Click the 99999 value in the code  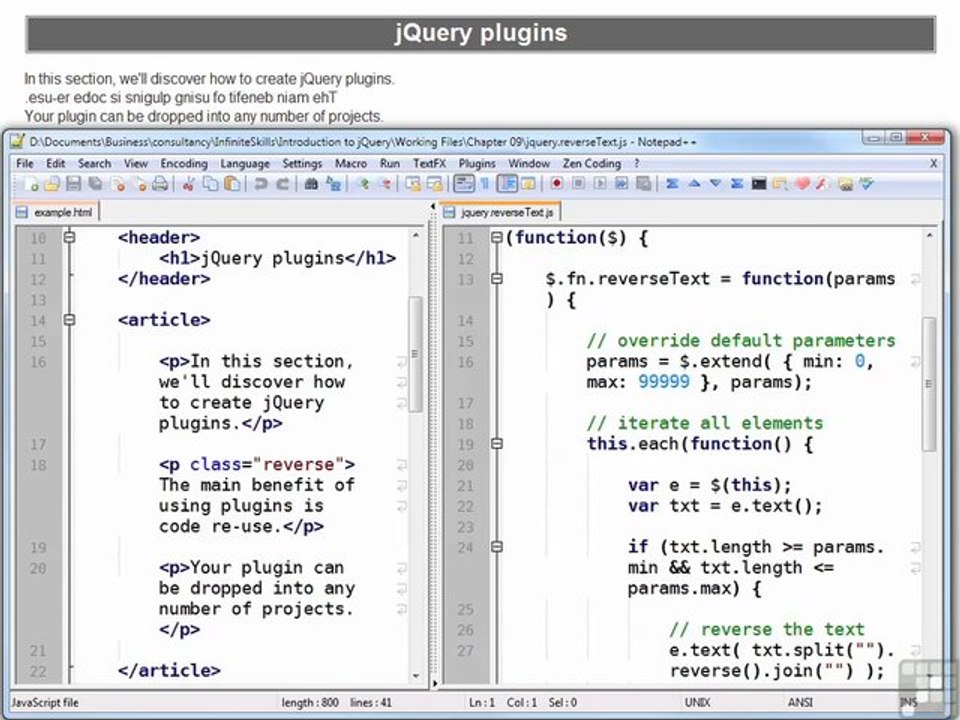pos(664,382)
